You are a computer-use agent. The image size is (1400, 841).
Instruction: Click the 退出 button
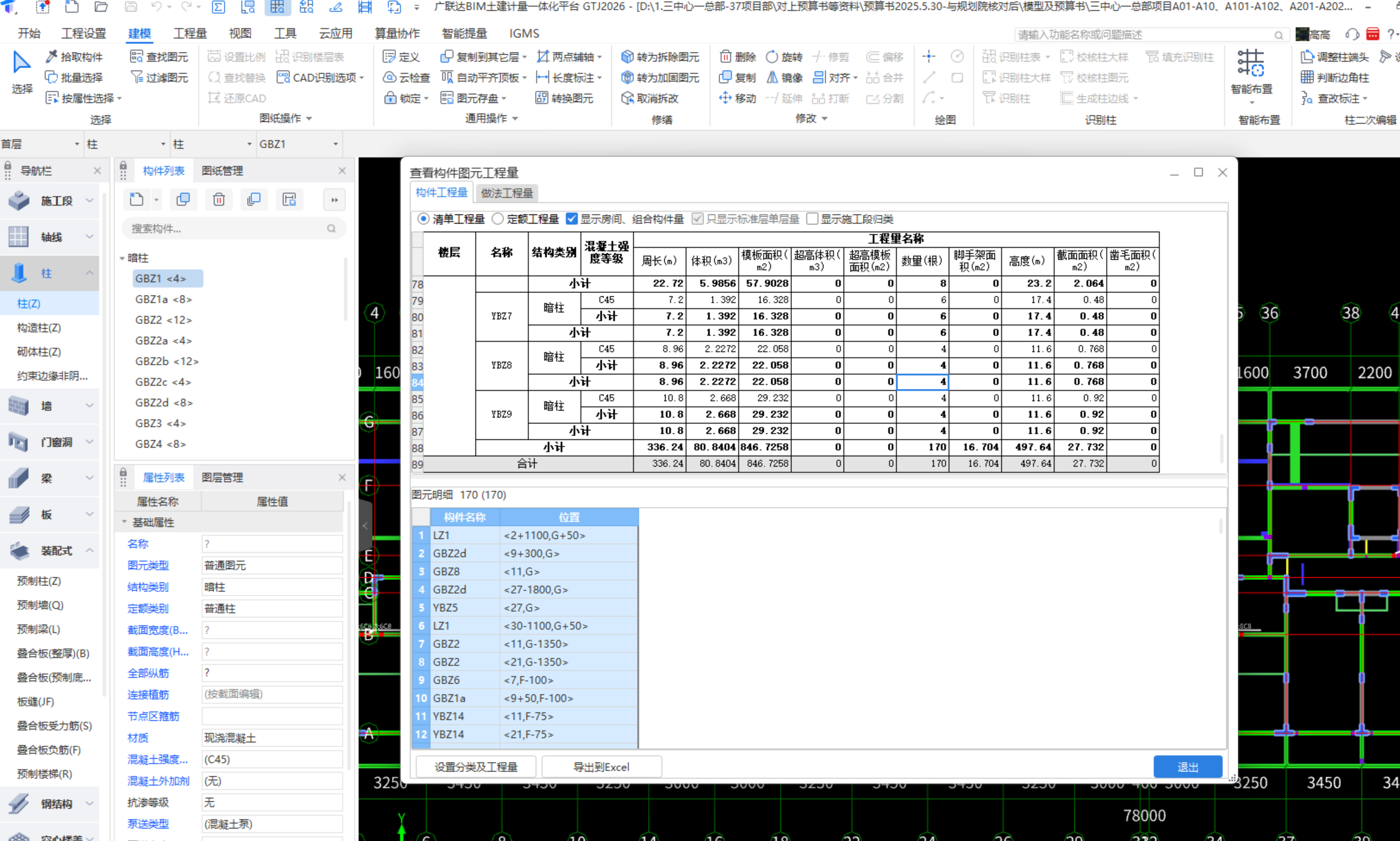[1187, 767]
